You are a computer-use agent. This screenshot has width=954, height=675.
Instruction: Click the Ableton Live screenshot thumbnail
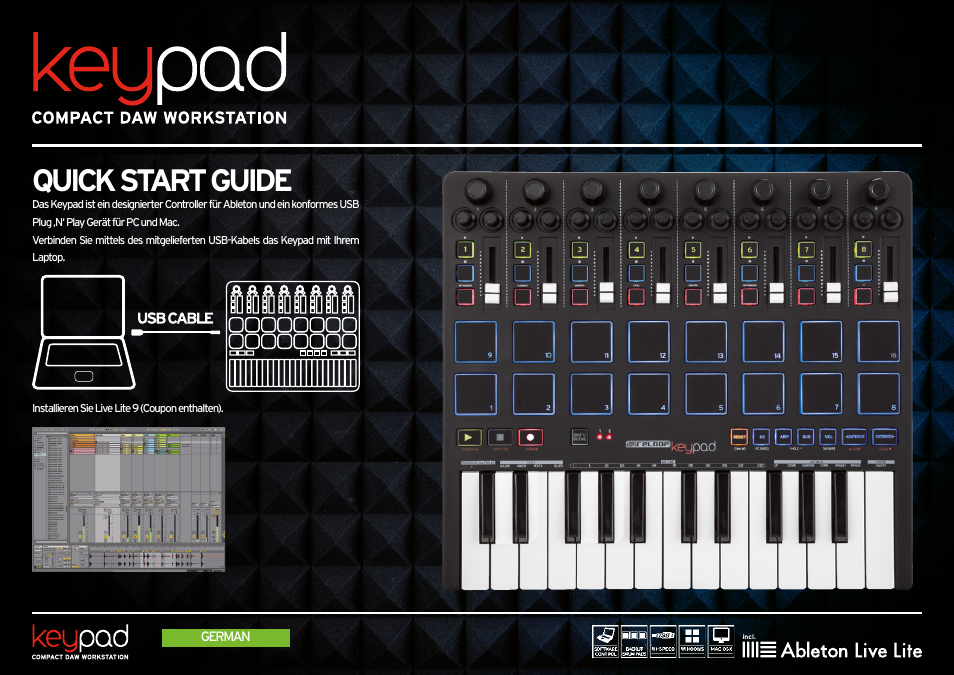coord(128,499)
